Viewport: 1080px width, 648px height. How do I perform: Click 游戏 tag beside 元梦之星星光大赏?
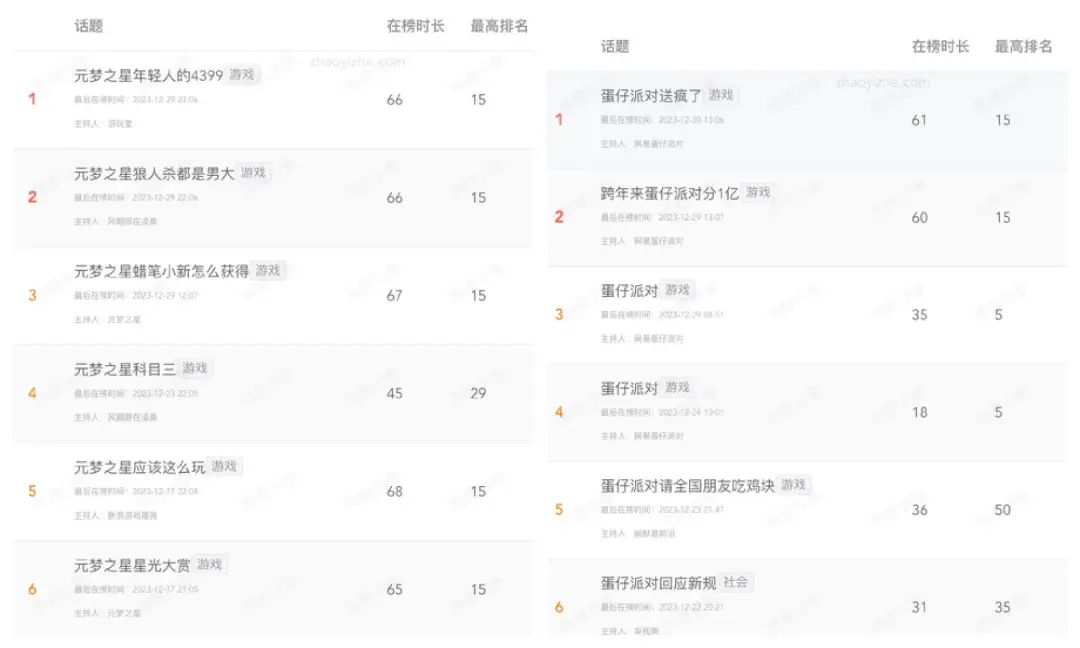tap(209, 565)
